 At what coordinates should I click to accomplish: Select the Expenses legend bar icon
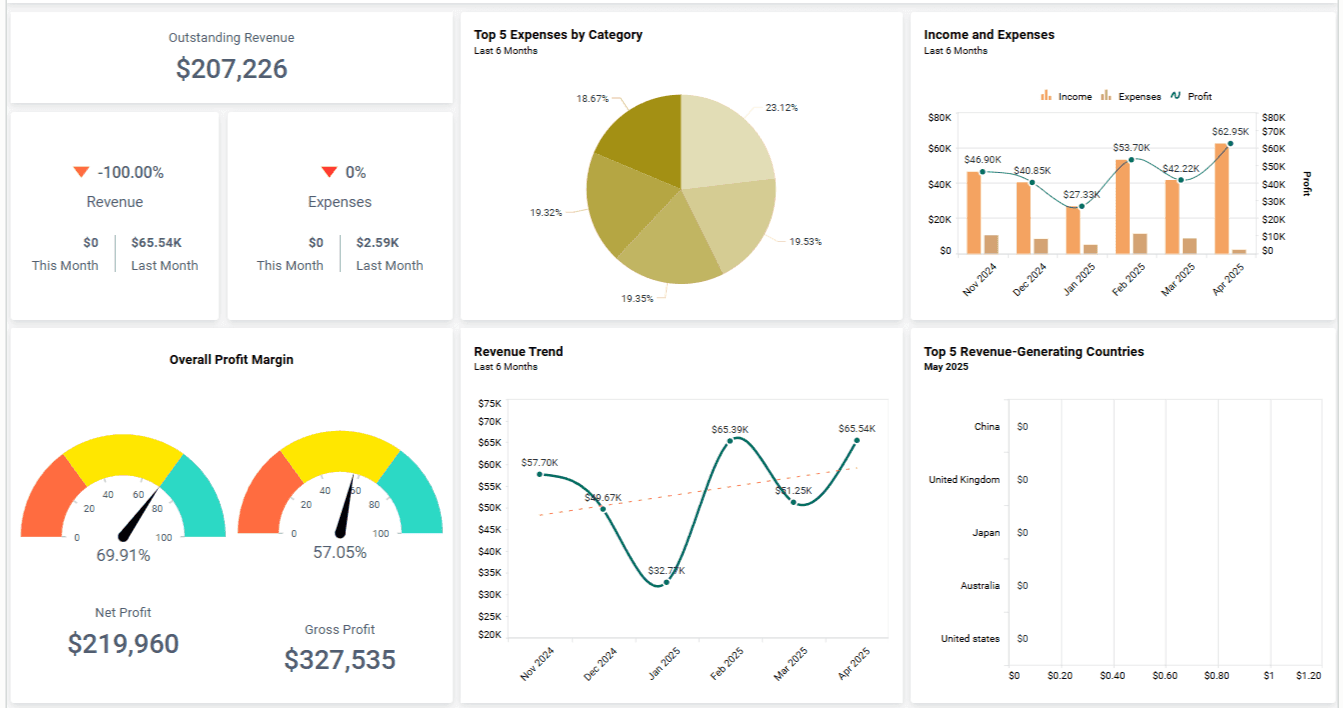[x=1105, y=96]
